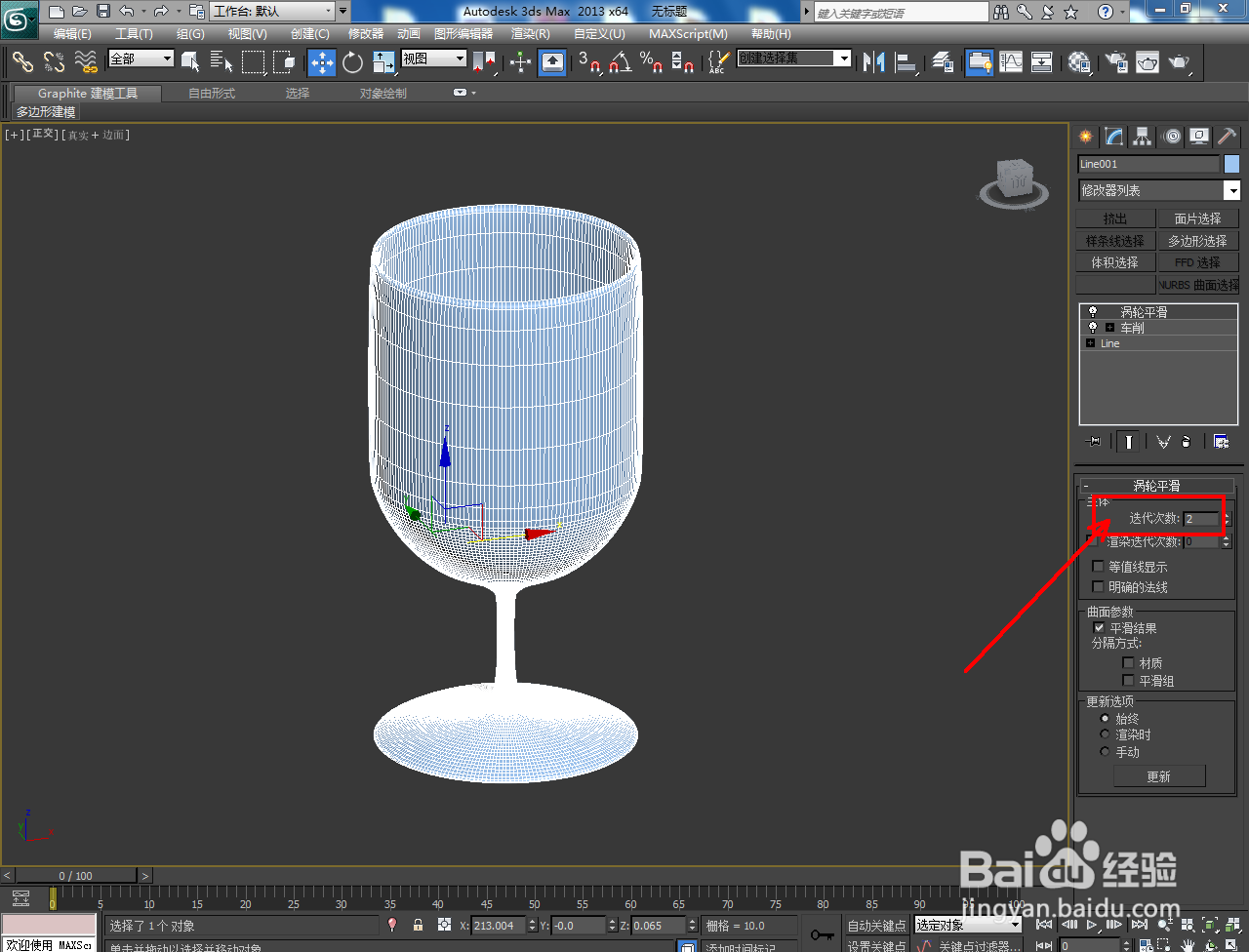Select the 渲染时 update radio button
The width and height of the screenshot is (1249, 952).
click(1106, 734)
